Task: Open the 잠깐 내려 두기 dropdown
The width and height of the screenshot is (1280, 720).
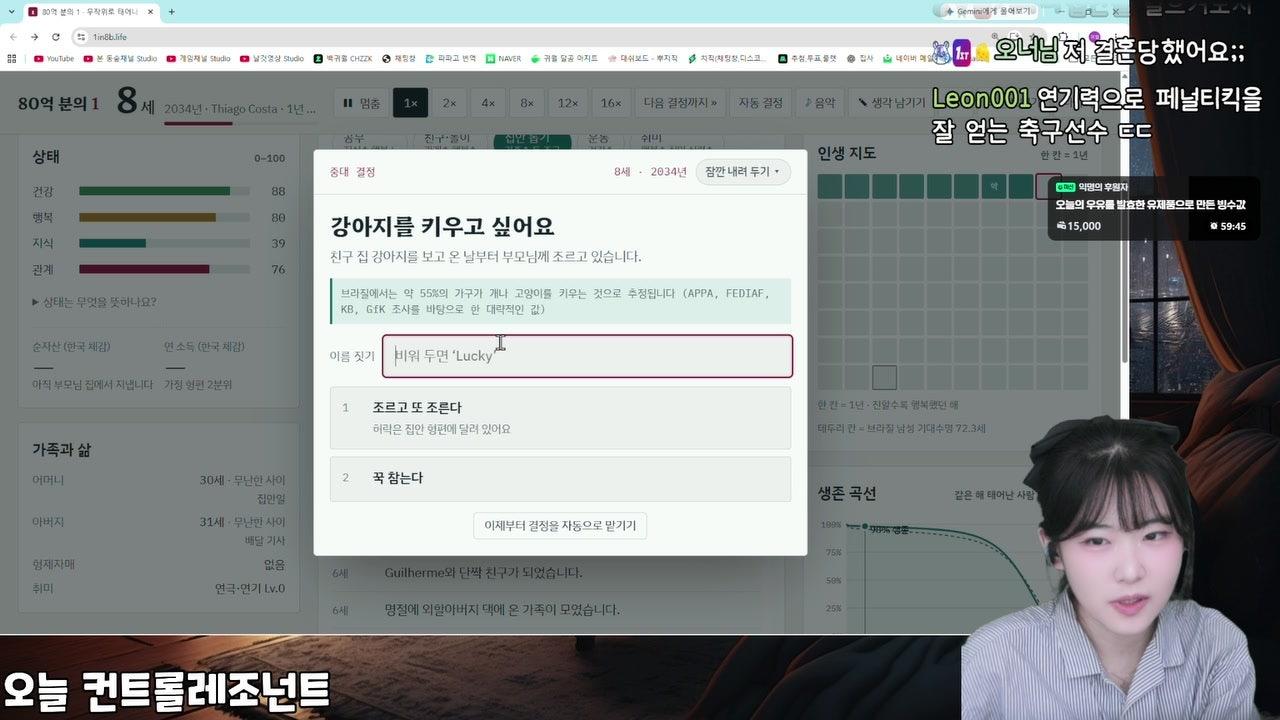Action: [x=743, y=172]
